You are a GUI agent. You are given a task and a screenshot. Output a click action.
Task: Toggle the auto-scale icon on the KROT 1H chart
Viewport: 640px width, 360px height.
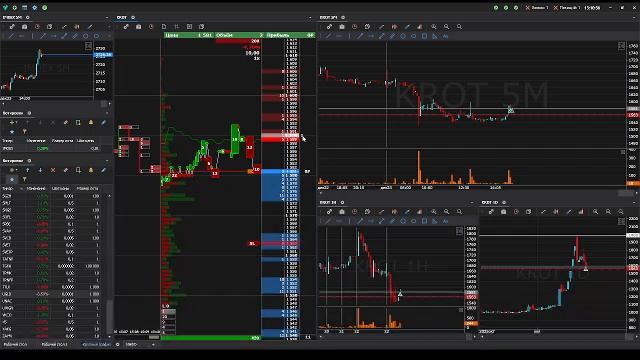coord(459,231)
